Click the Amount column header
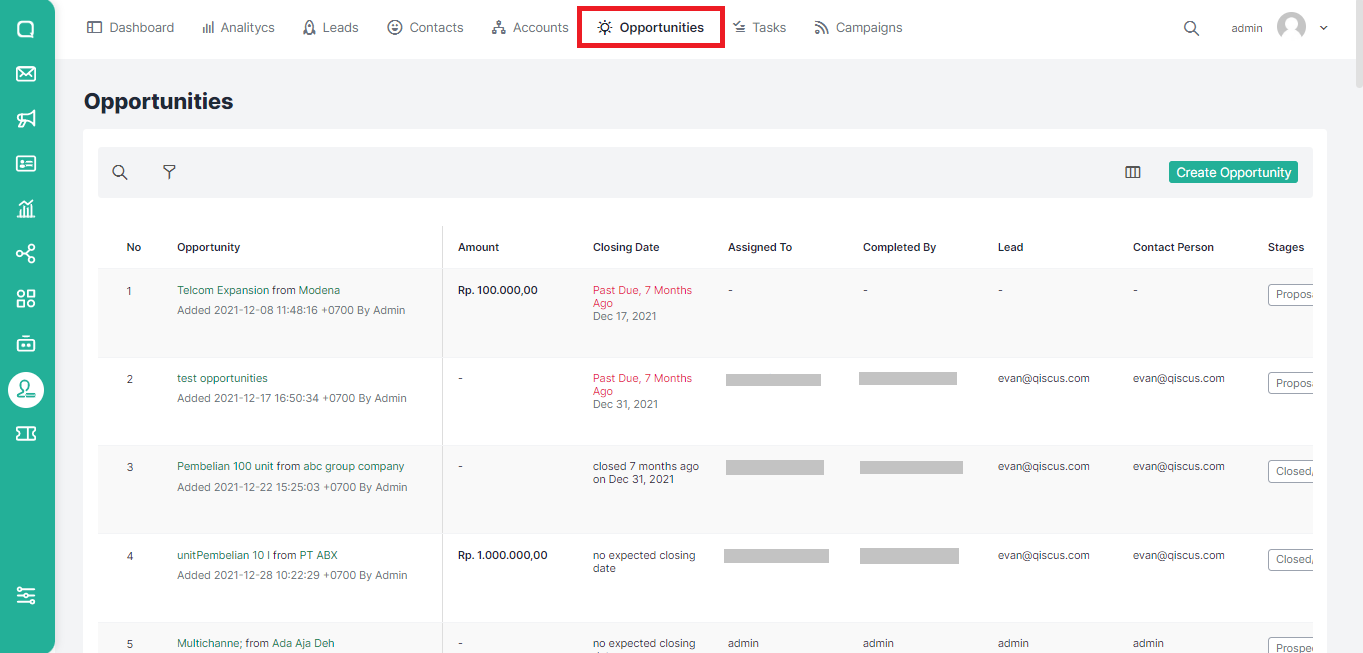1363x653 pixels. click(478, 247)
